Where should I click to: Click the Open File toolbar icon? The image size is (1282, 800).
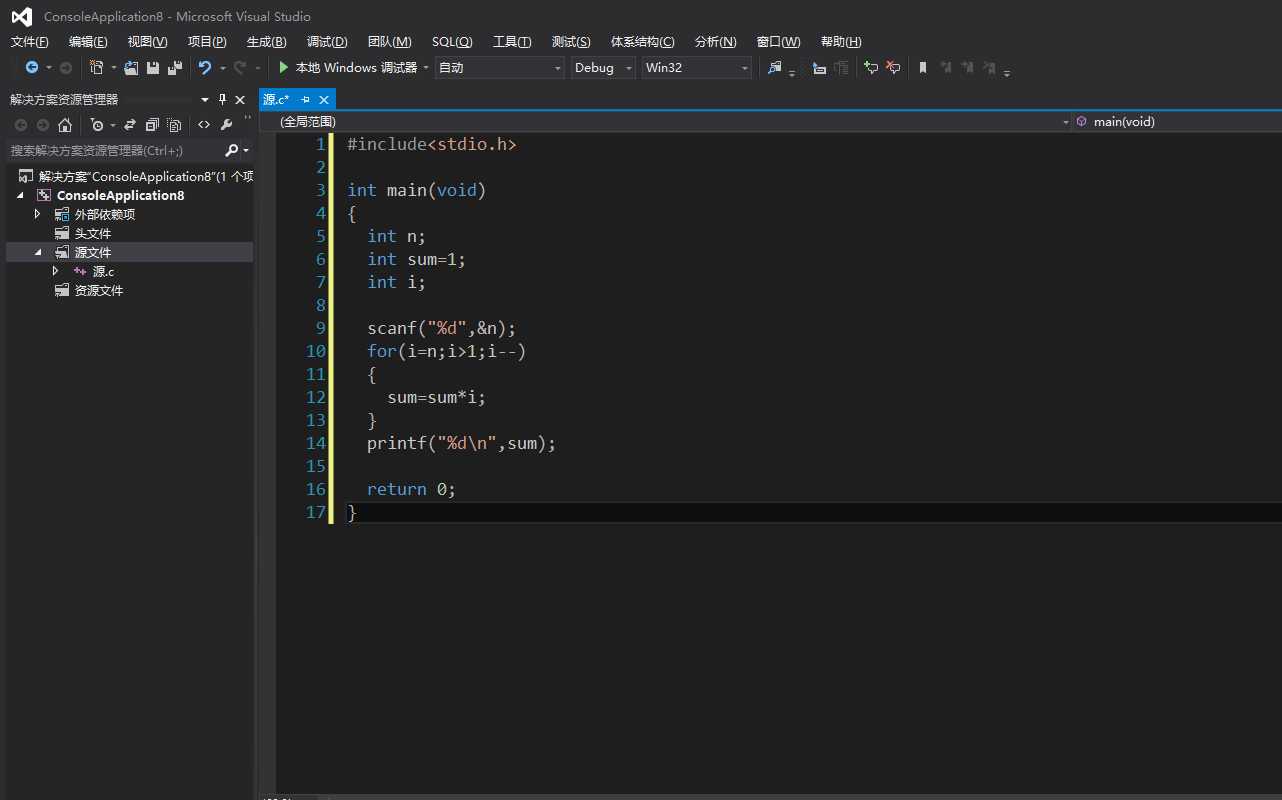coord(131,68)
